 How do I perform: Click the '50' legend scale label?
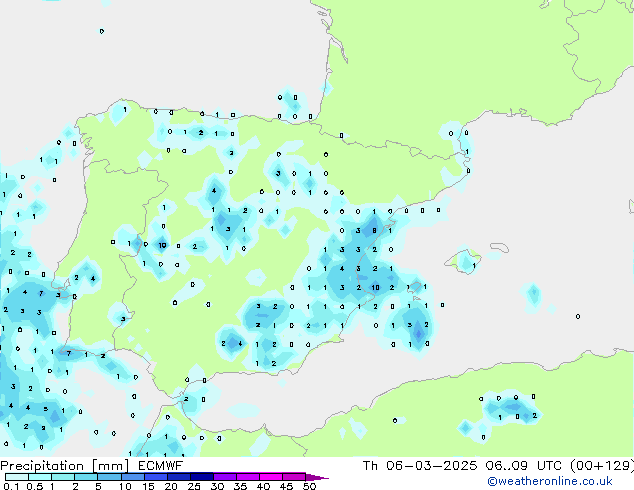pyautogui.click(x=309, y=486)
